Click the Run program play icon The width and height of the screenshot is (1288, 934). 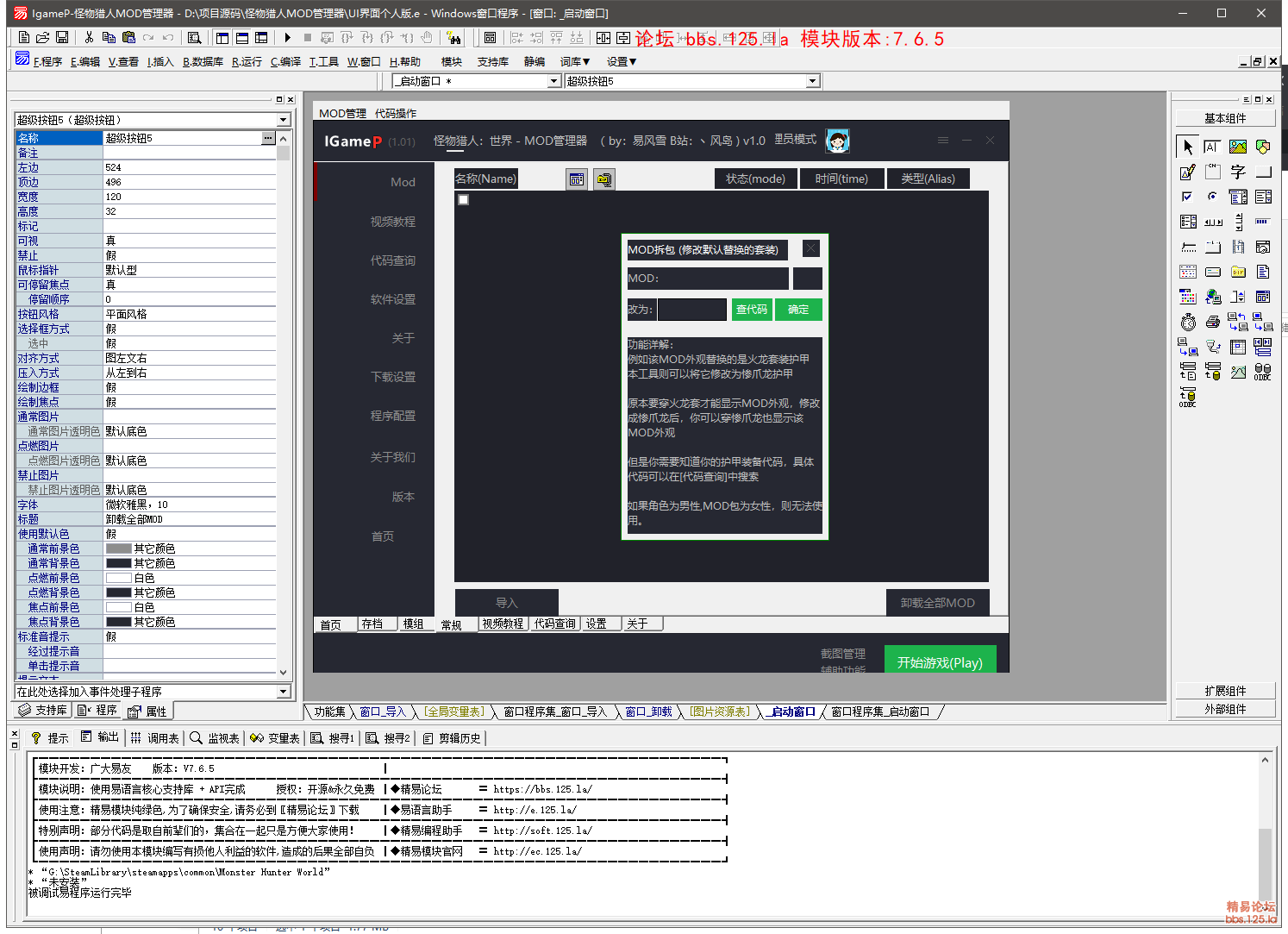288,38
